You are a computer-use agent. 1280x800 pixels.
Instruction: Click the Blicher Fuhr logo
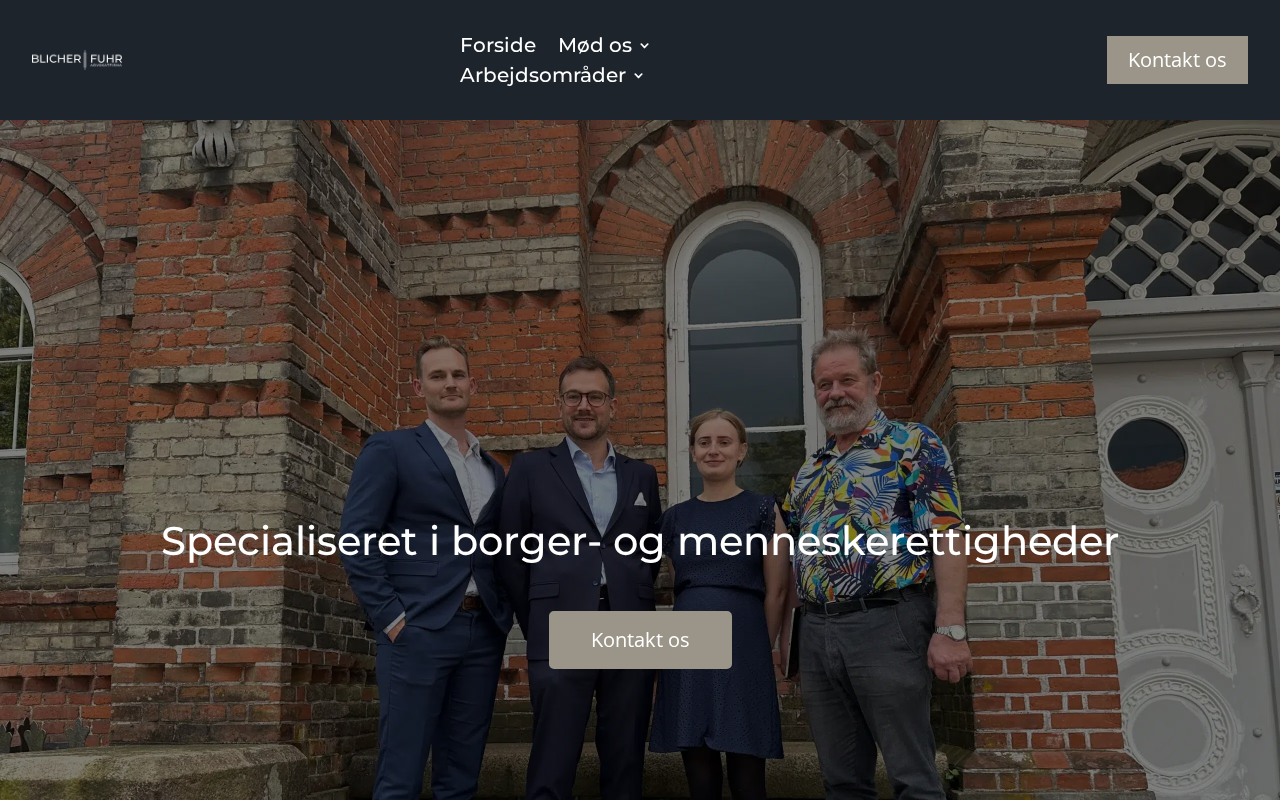[x=77, y=60]
